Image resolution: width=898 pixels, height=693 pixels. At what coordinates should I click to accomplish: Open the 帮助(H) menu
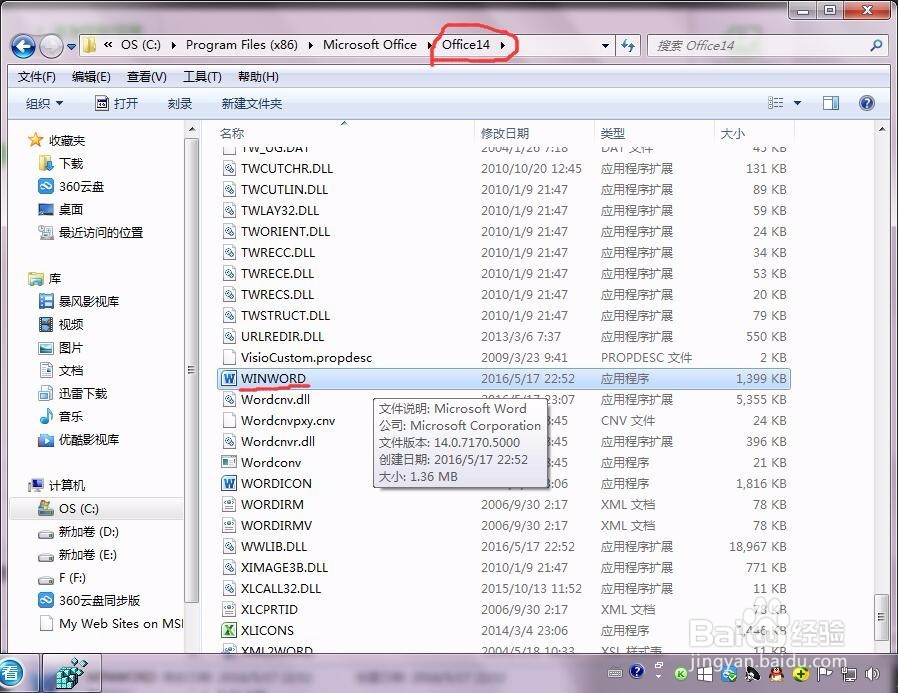pyautogui.click(x=258, y=77)
